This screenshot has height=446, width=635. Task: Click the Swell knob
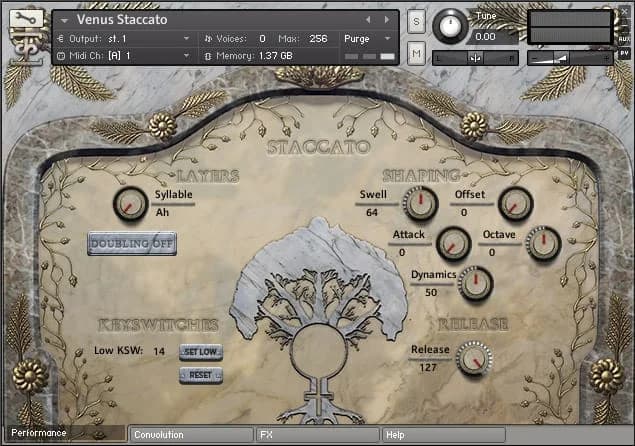[x=419, y=204]
